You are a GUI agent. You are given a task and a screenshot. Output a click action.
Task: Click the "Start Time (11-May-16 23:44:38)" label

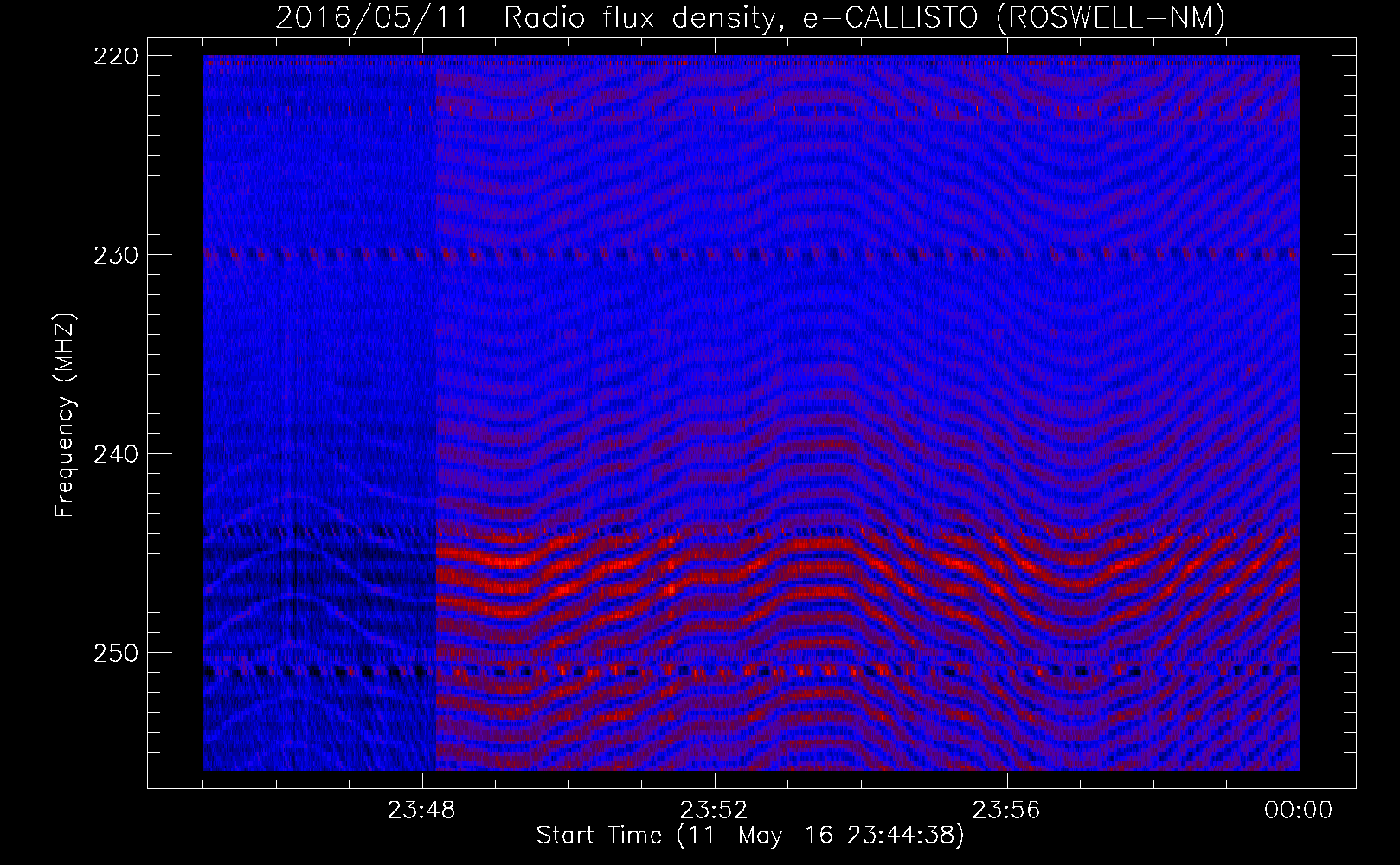tap(750, 836)
